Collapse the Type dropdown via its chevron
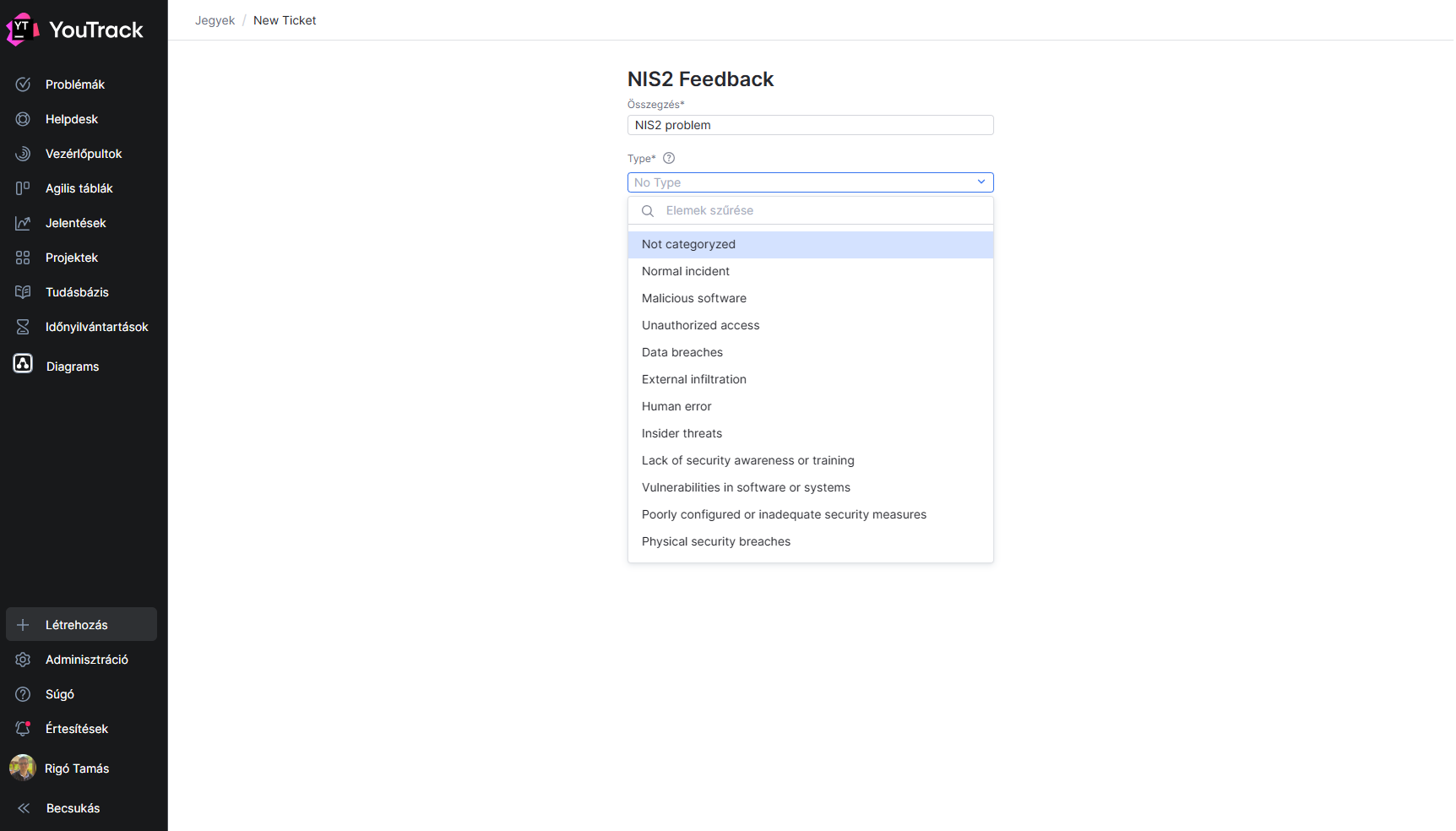This screenshot has width=1456, height=831. (981, 182)
